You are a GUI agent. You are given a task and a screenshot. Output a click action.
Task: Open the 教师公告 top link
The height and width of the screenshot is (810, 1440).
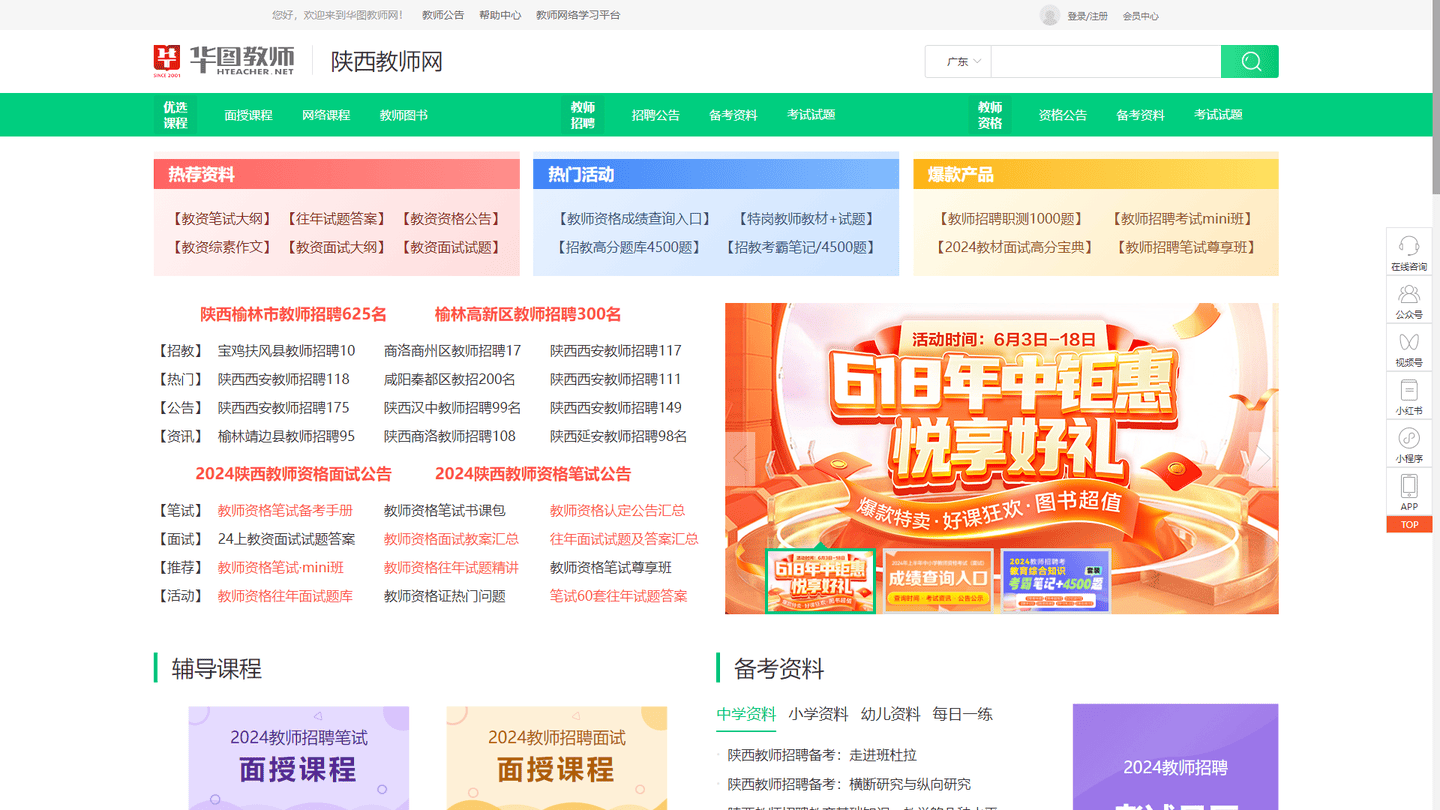click(443, 15)
